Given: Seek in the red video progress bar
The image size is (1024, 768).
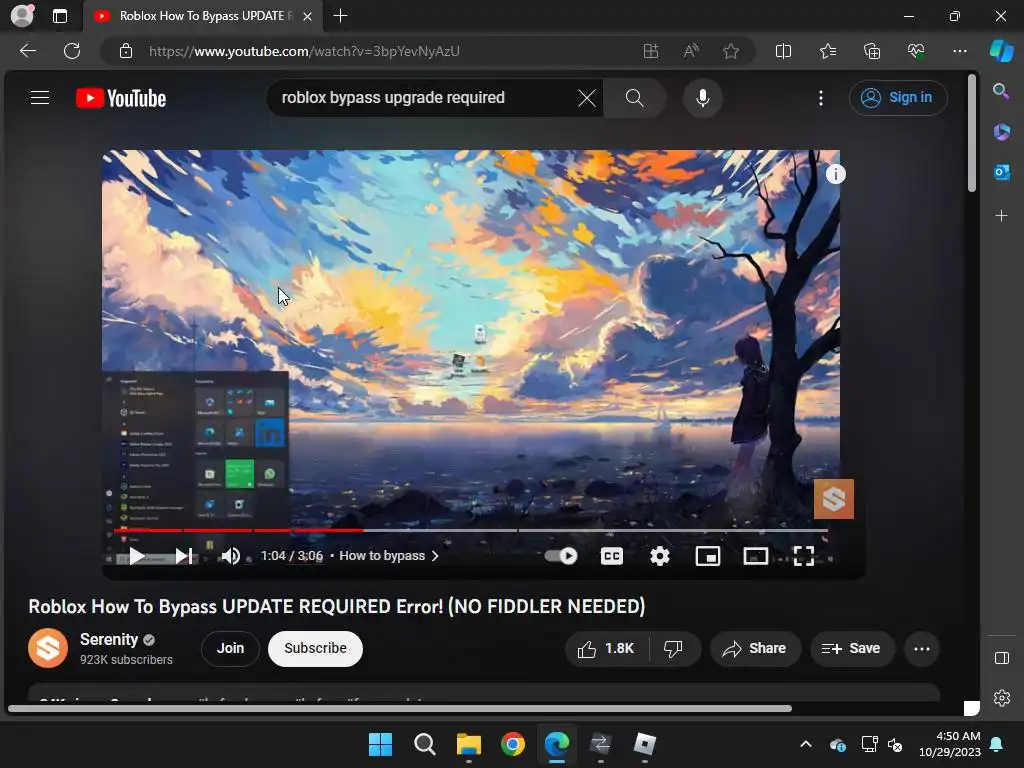Looking at the screenshot, I should point(470,530).
